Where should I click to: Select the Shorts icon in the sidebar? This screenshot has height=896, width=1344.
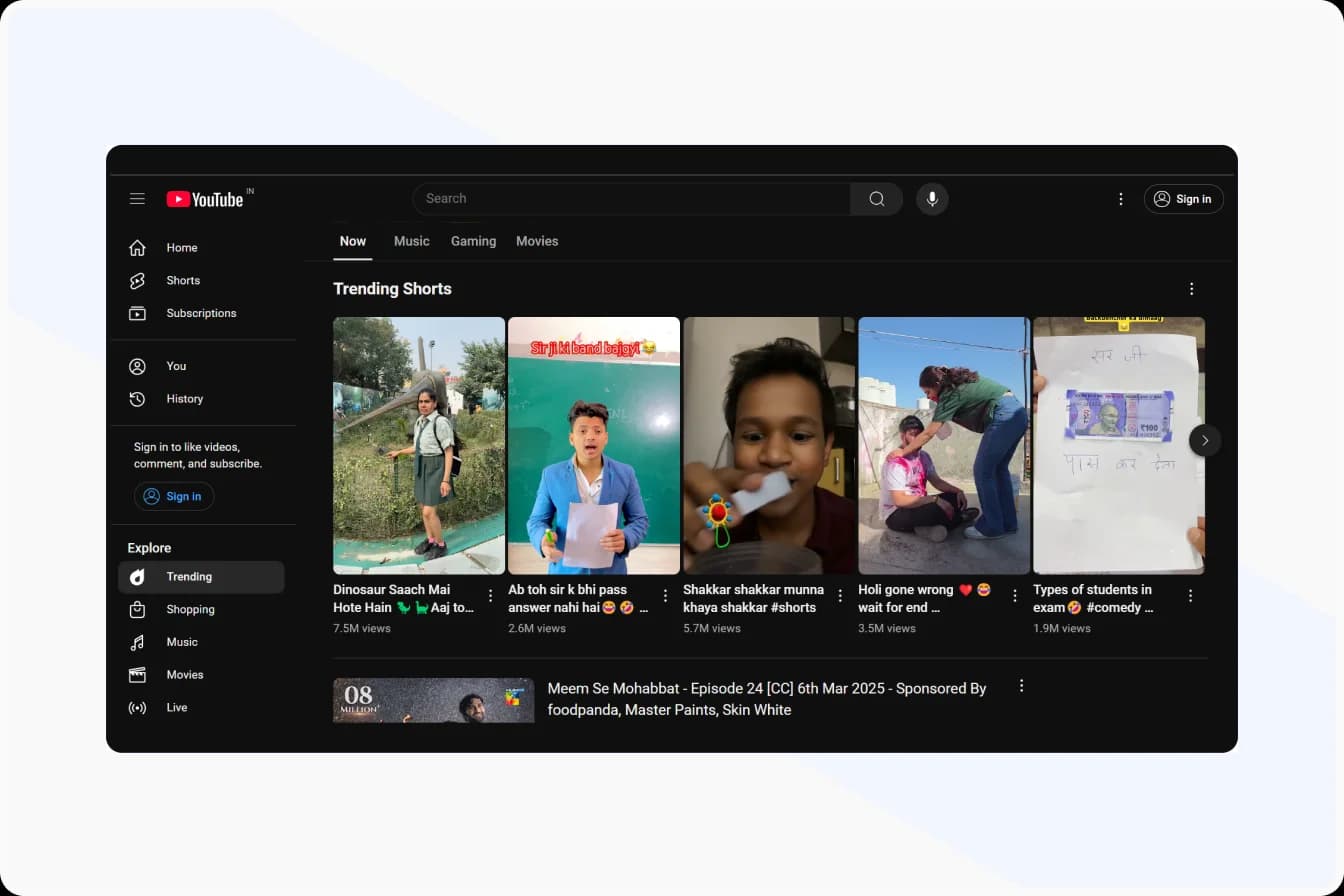(137, 280)
